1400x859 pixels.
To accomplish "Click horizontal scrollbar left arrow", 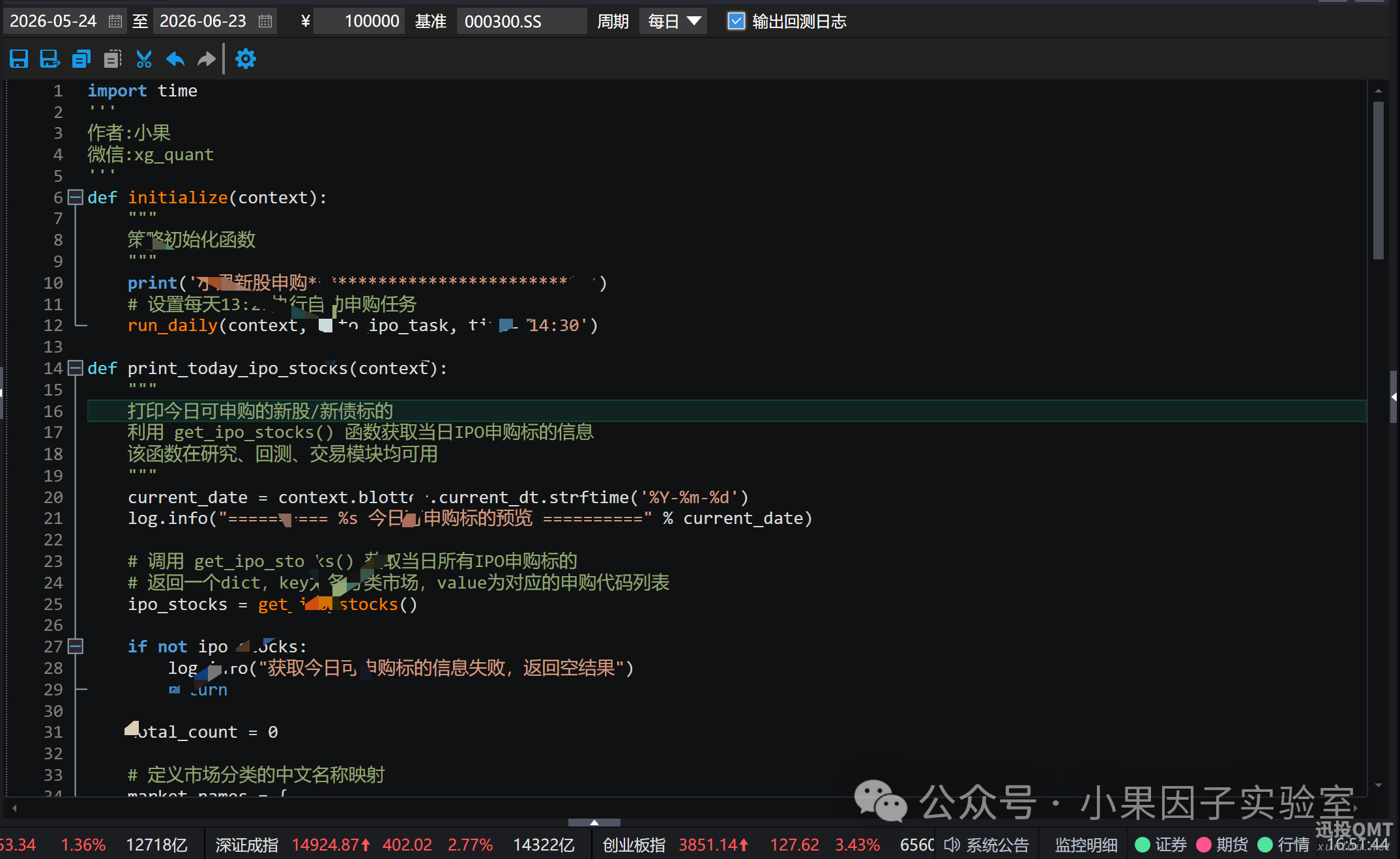I will pos(14,808).
